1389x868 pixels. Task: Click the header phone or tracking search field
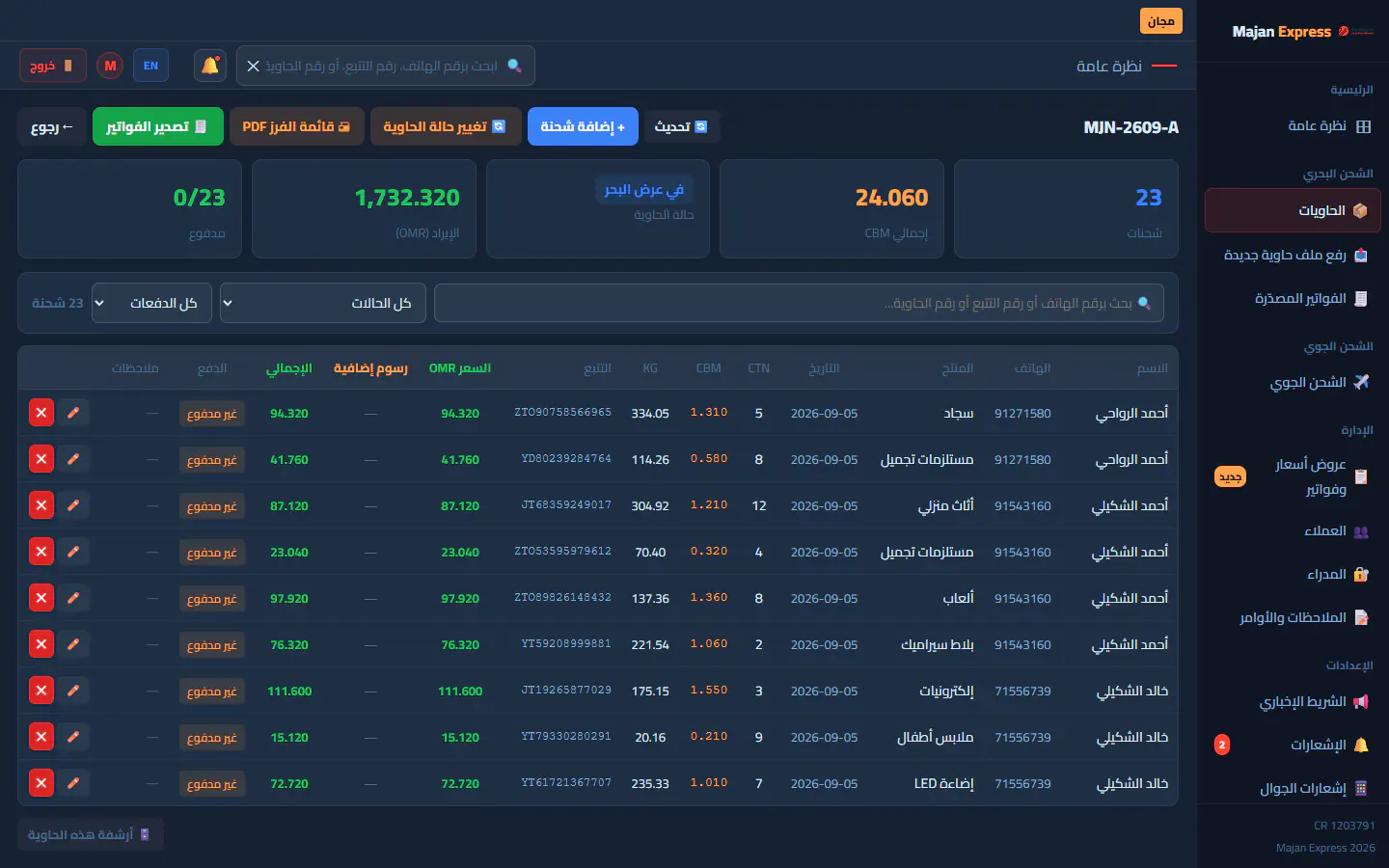386,66
